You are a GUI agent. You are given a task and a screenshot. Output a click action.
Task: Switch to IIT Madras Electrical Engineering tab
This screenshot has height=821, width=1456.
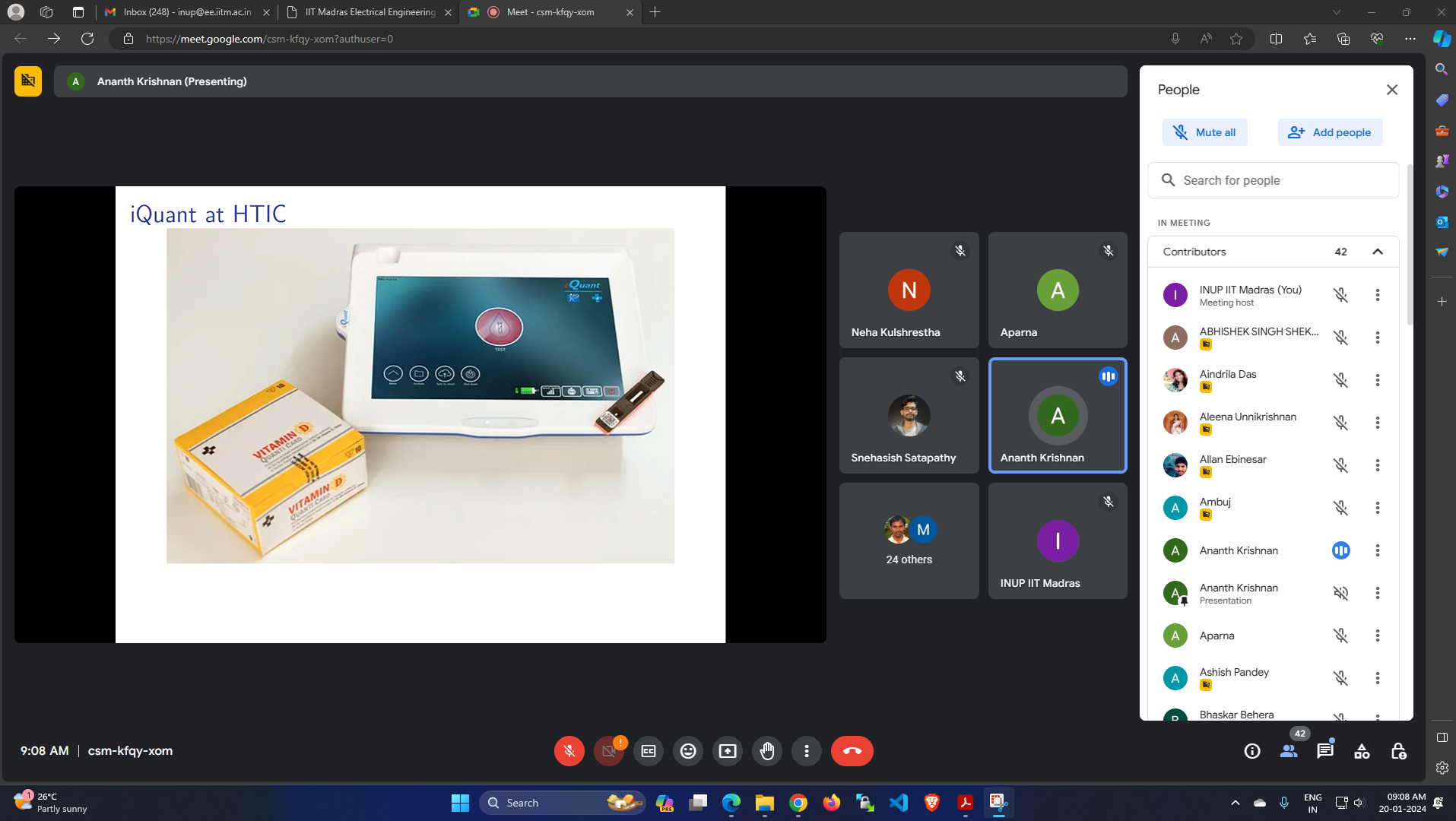(x=370, y=12)
